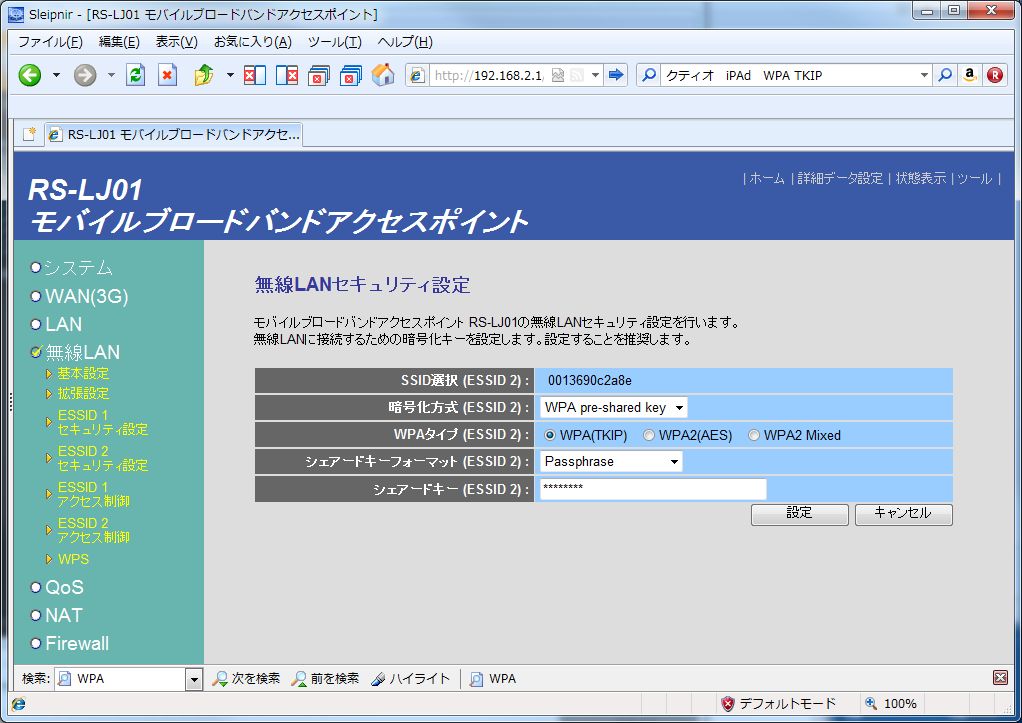This screenshot has width=1022, height=723.
Task: Open ESSID 1 セキュリティ設定 sidebar link
Action: pos(102,422)
